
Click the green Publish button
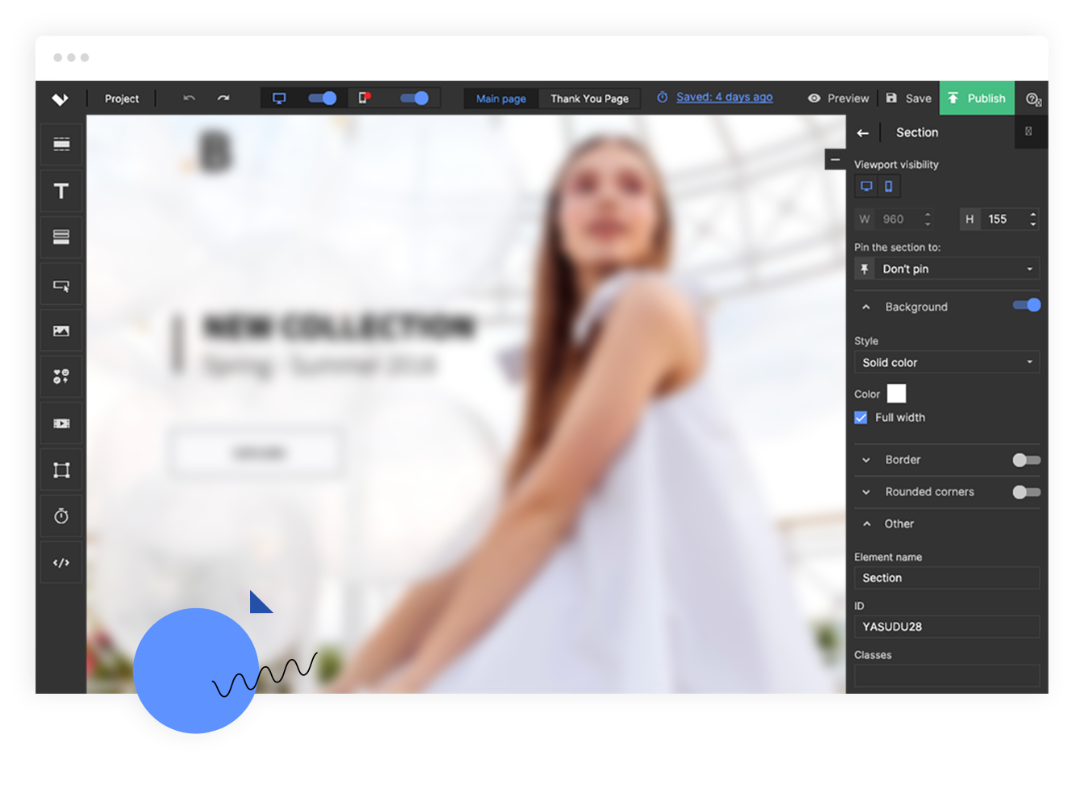(977, 98)
